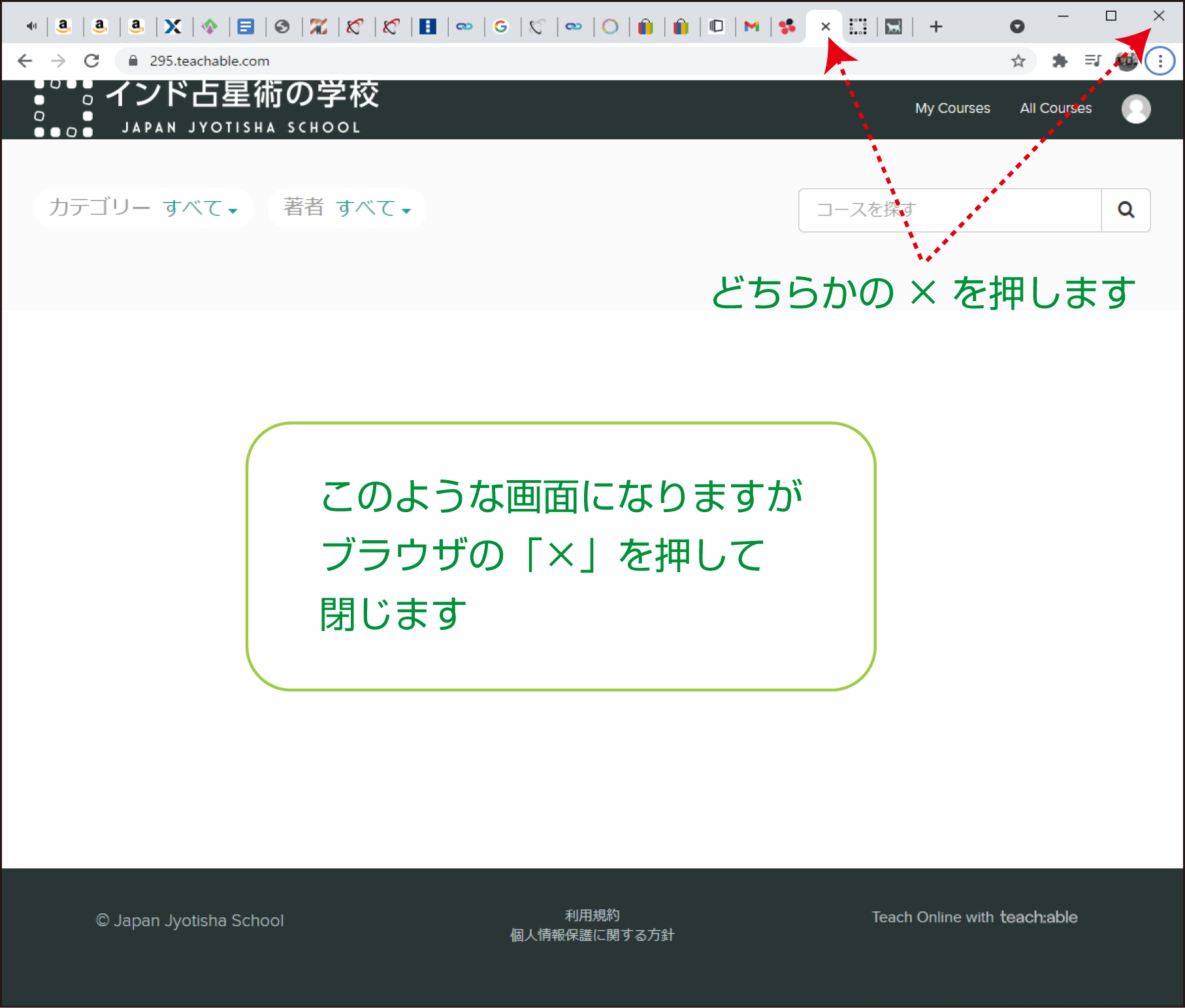
Task: Switch to the muted audio speaker tab
Action: coord(31,27)
